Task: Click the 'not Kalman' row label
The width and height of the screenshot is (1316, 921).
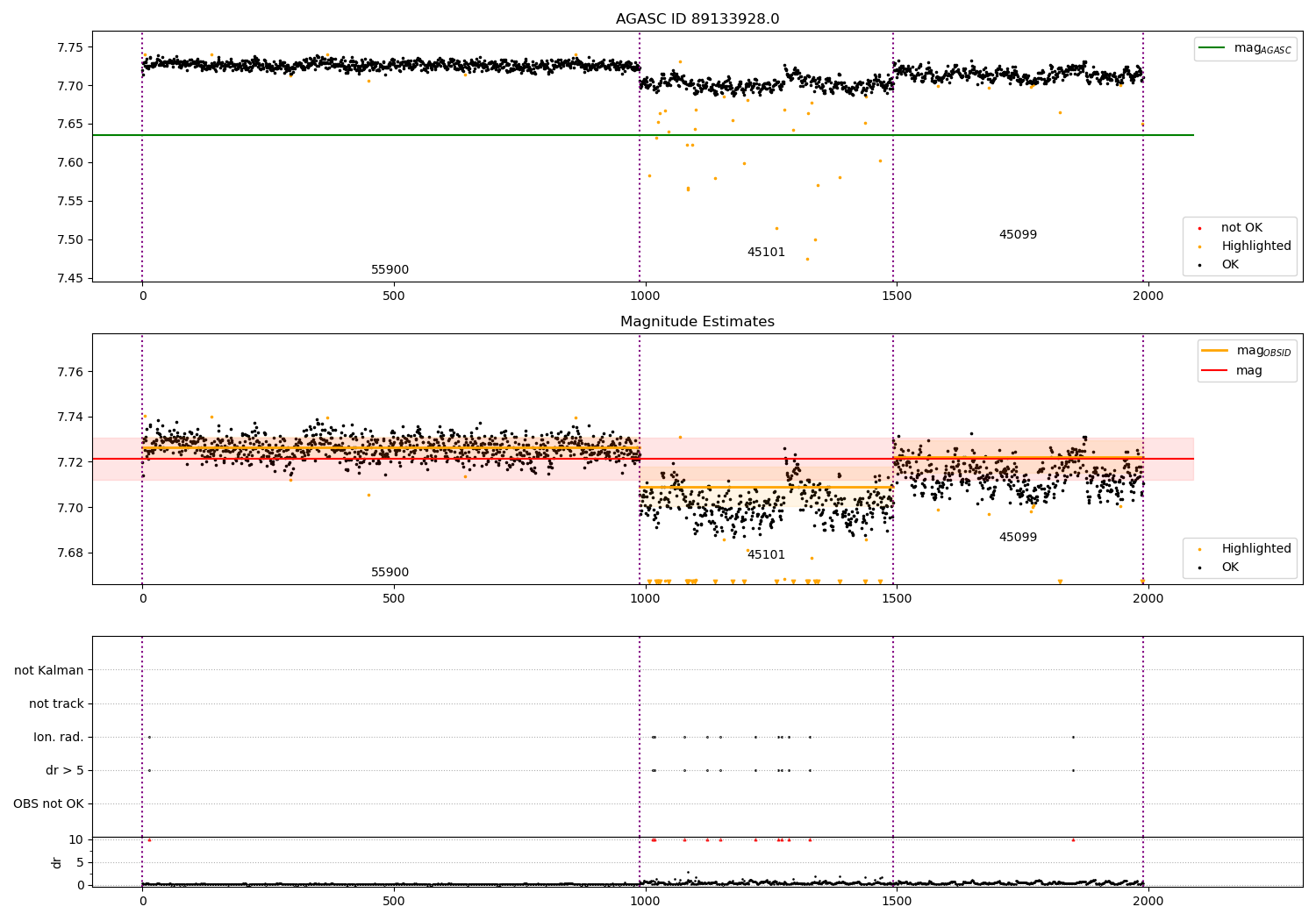Action: point(49,671)
